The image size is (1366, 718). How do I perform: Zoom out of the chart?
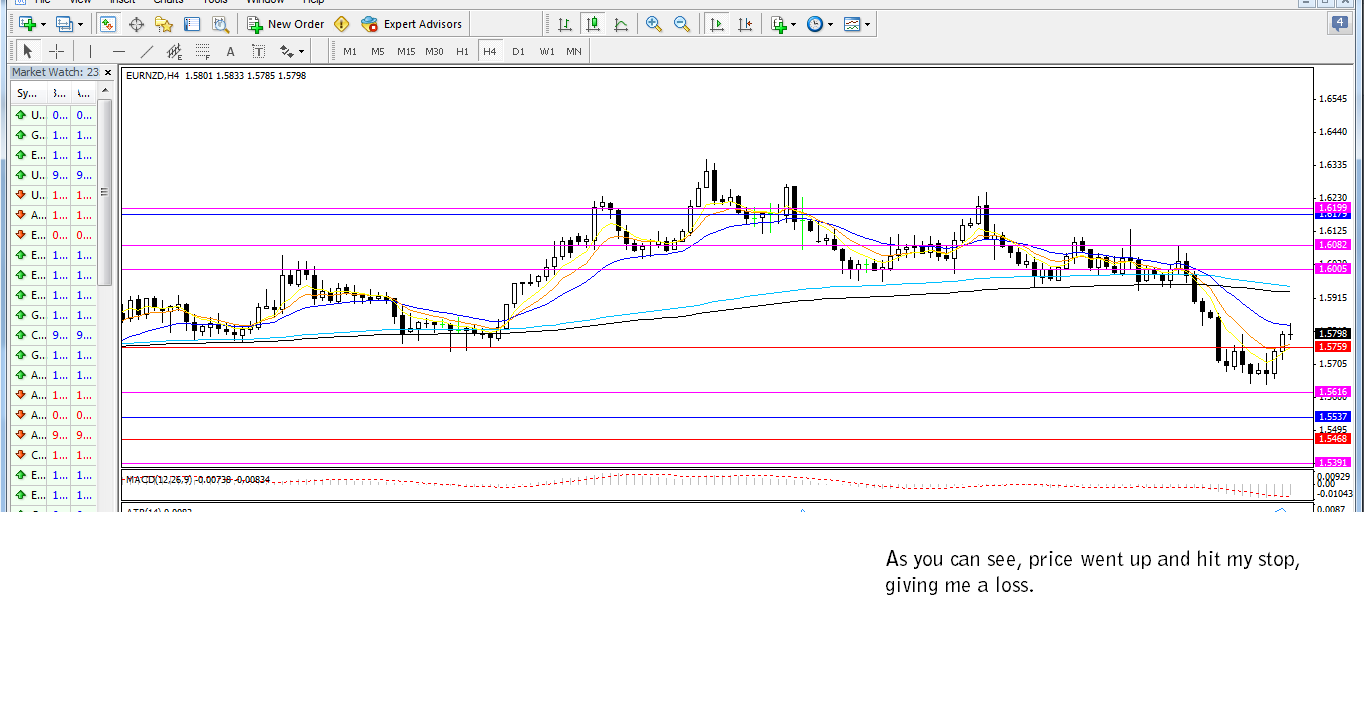point(682,24)
